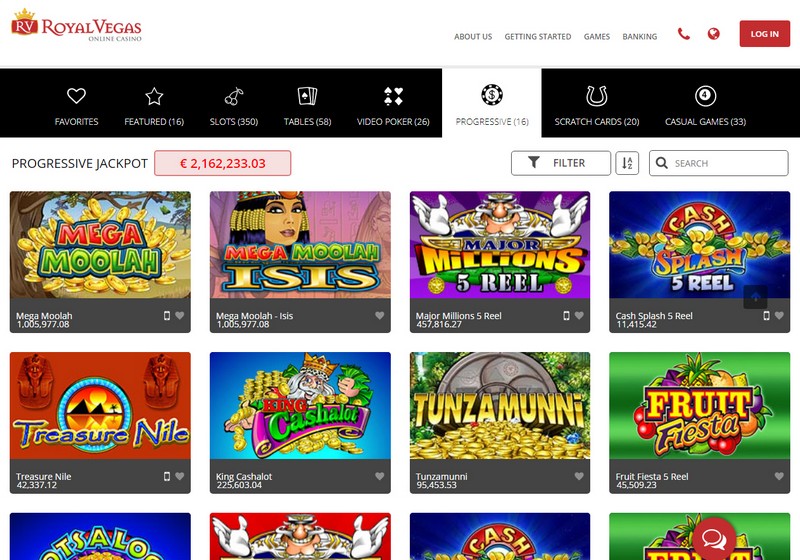Click the PROGRESSIVE JACKPOT heading label
Screen dimensions: 800x560
[x=80, y=163]
